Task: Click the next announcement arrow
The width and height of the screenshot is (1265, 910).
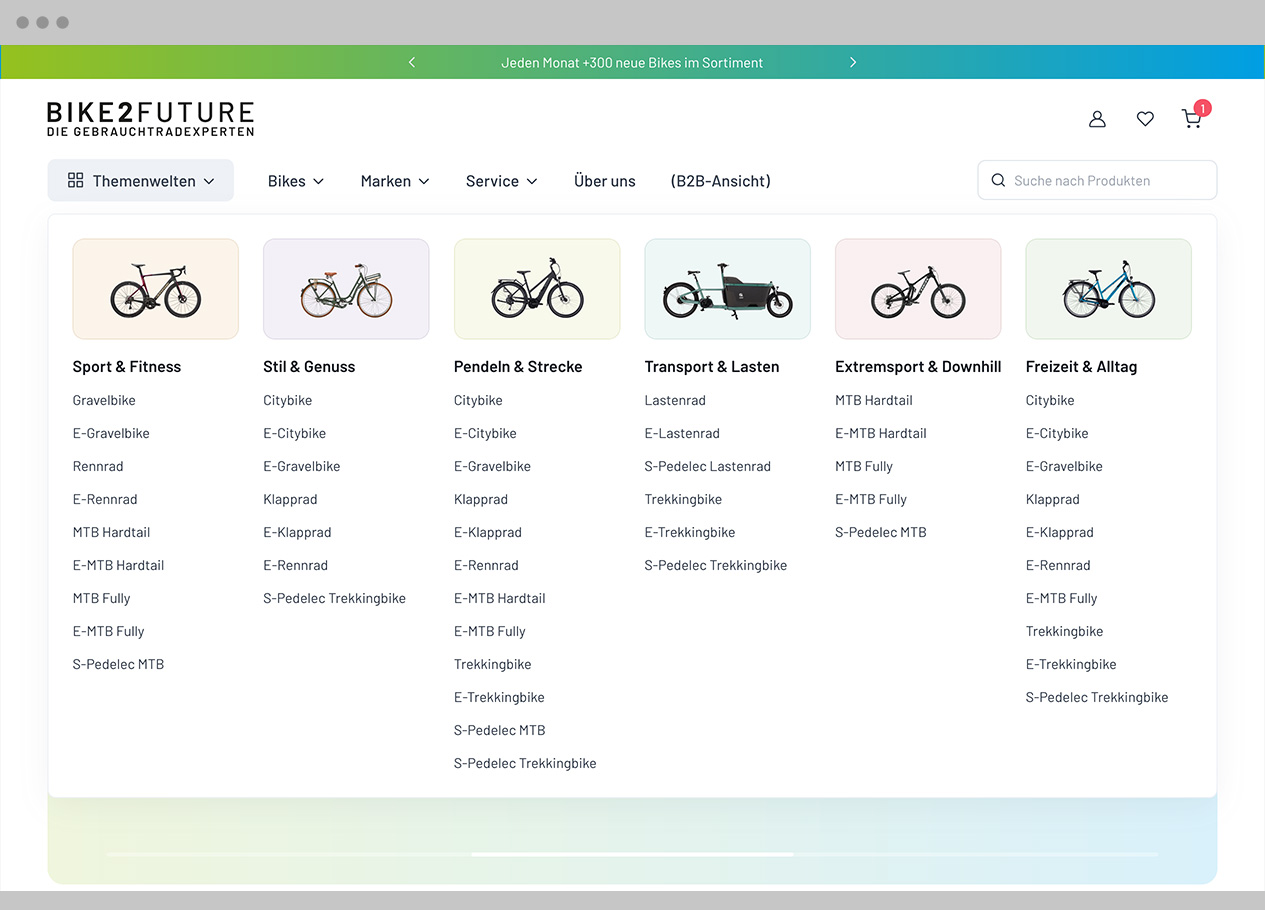Action: (x=853, y=62)
